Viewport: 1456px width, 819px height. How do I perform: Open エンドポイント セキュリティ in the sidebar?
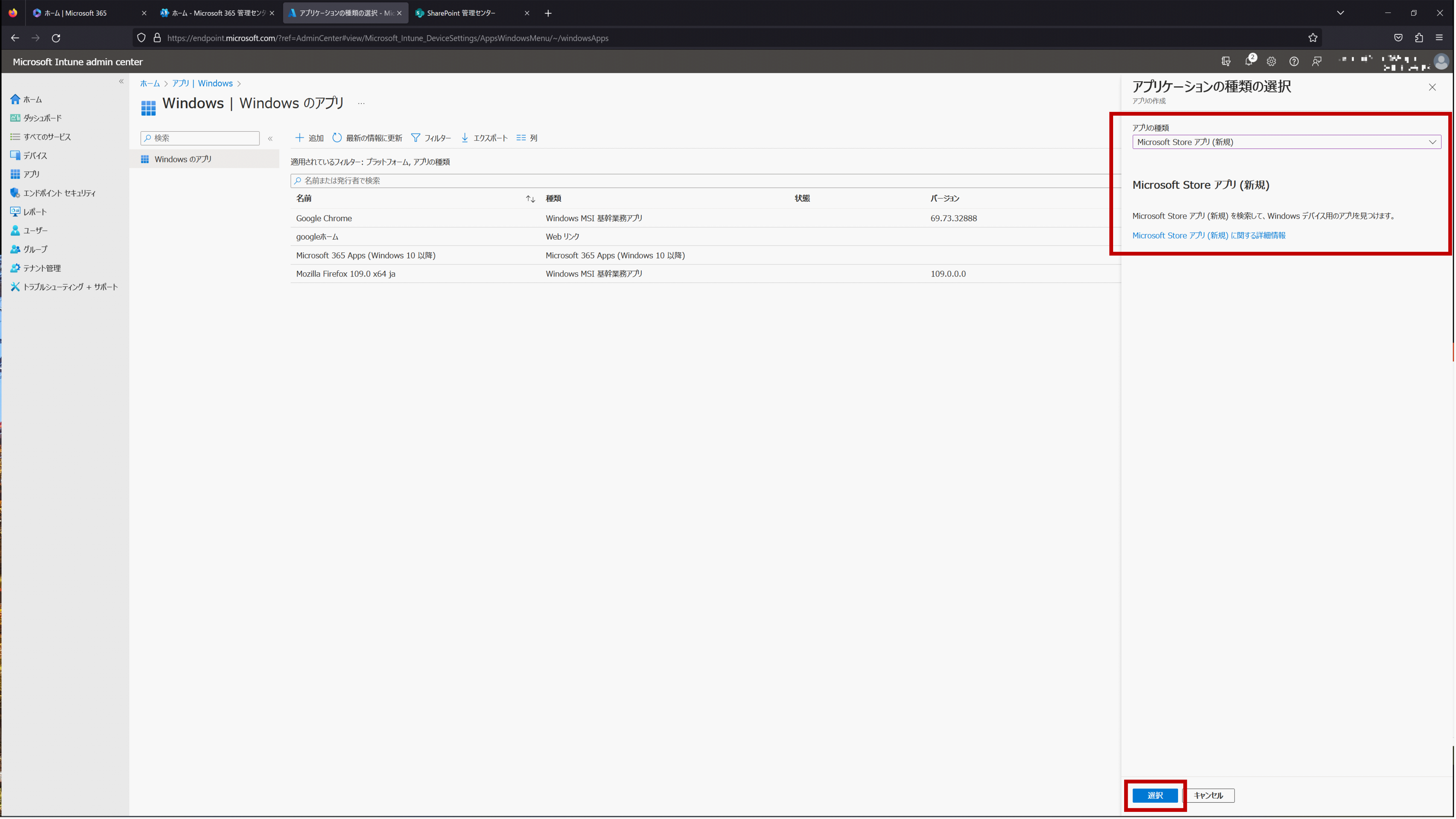point(53,193)
